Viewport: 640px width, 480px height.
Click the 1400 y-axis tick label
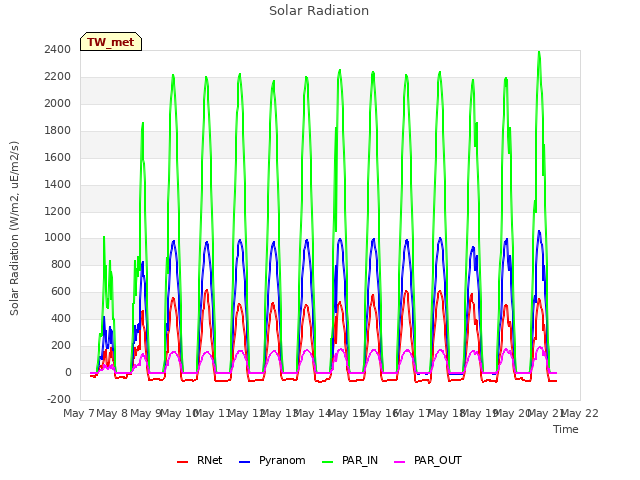[58, 184]
